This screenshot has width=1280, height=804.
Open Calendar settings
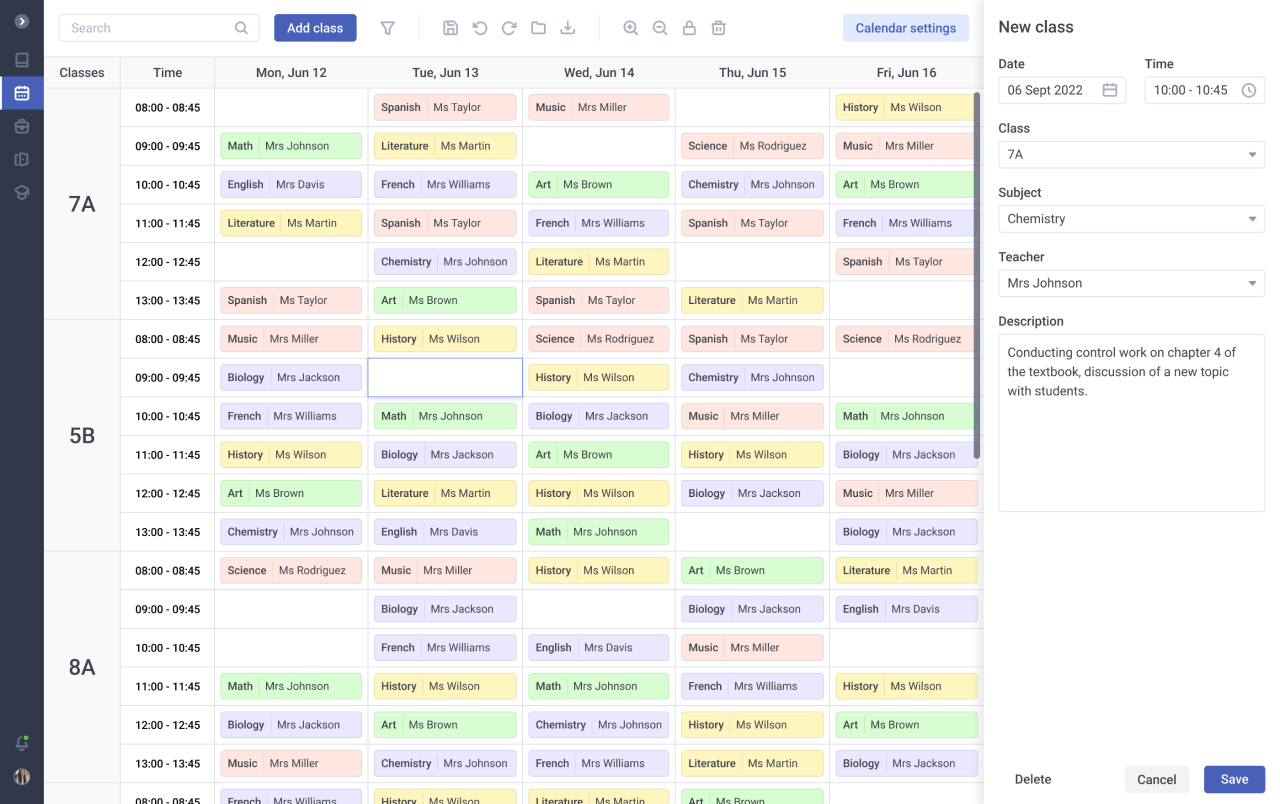[905, 27]
